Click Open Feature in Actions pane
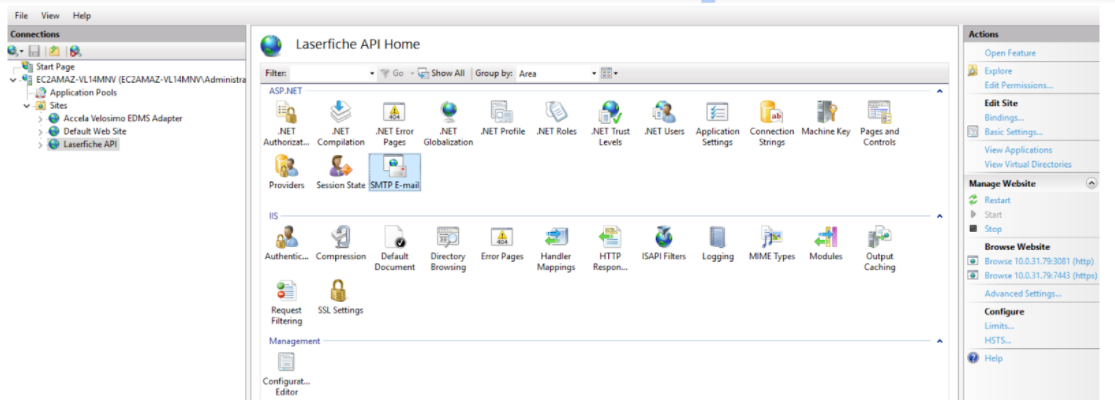Image resolution: width=1115 pixels, height=410 pixels. pyautogui.click(x=1010, y=53)
